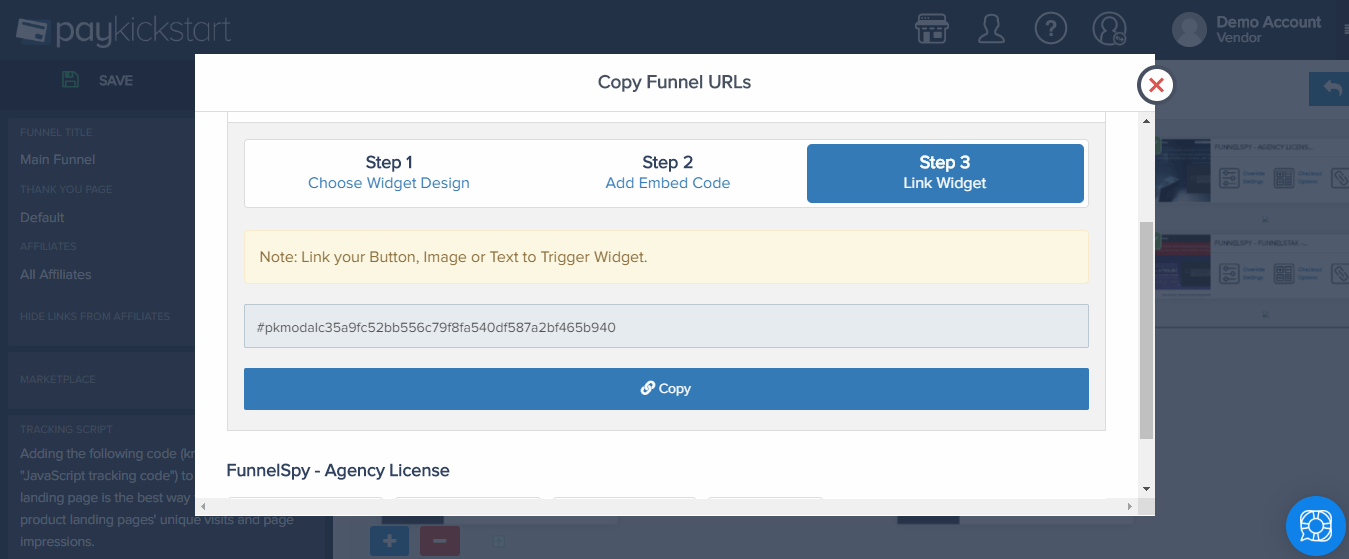Open the help question mark icon

pyautogui.click(x=1051, y=29)
